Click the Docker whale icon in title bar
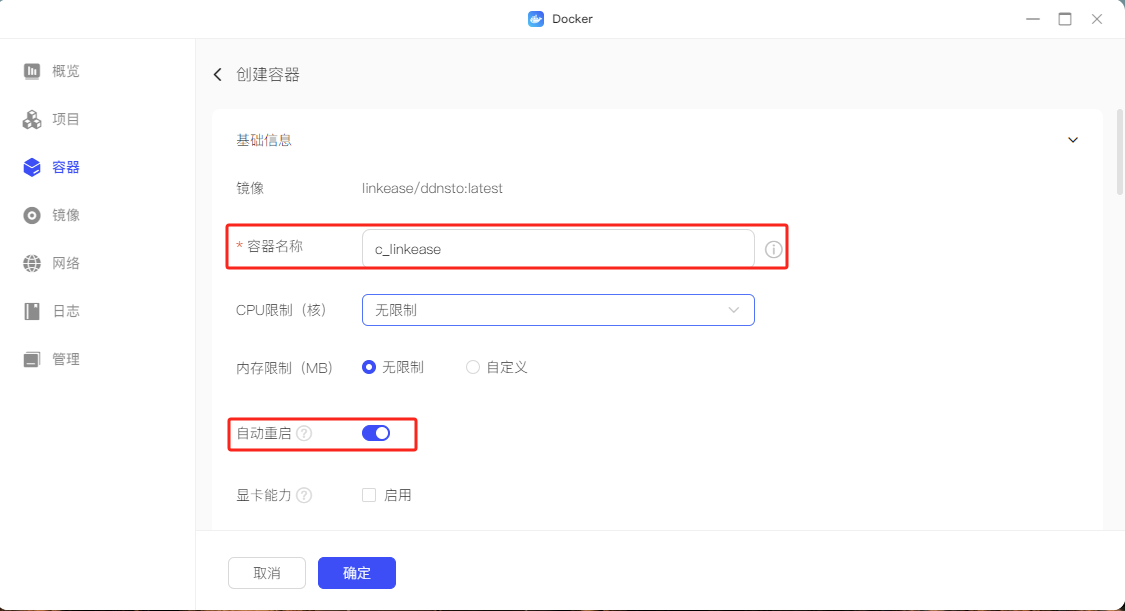This screenshot has width=1125, height=611. point(536,19)
